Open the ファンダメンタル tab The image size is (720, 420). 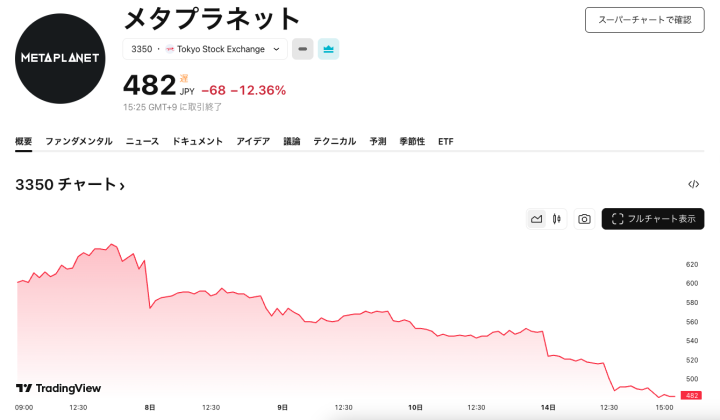point(79,142)
